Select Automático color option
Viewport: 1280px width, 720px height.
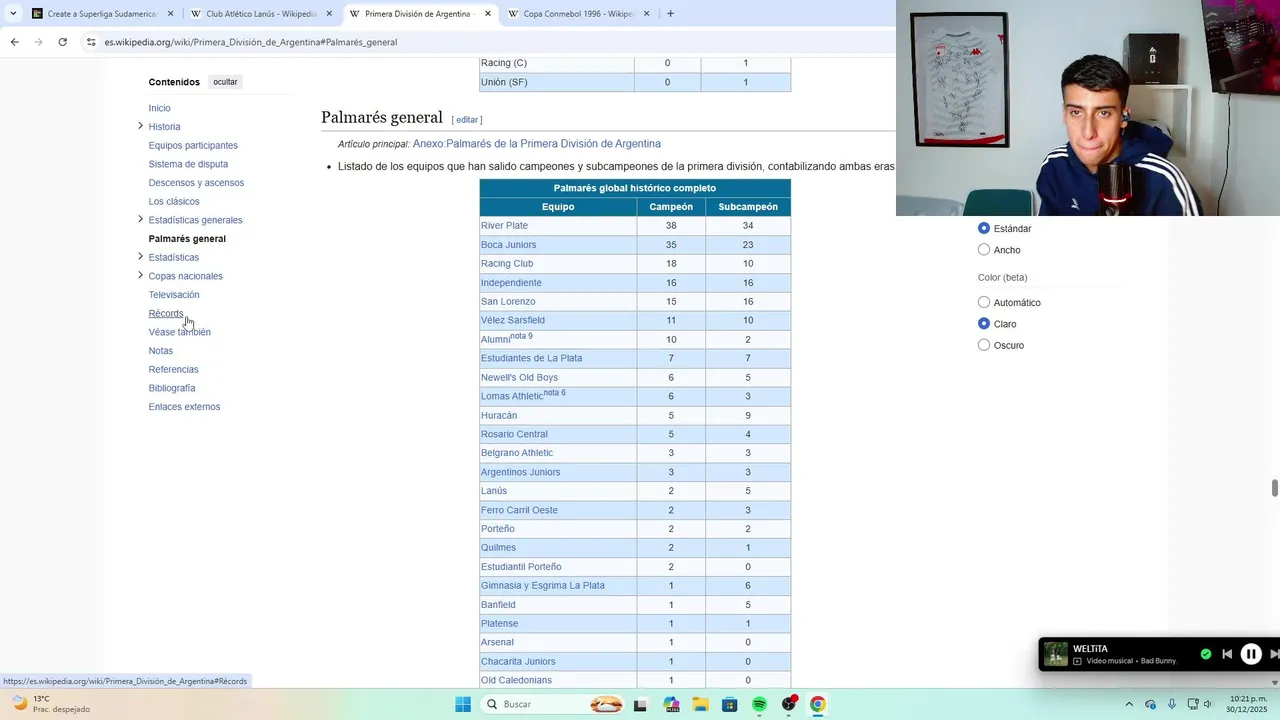(984, 302)
